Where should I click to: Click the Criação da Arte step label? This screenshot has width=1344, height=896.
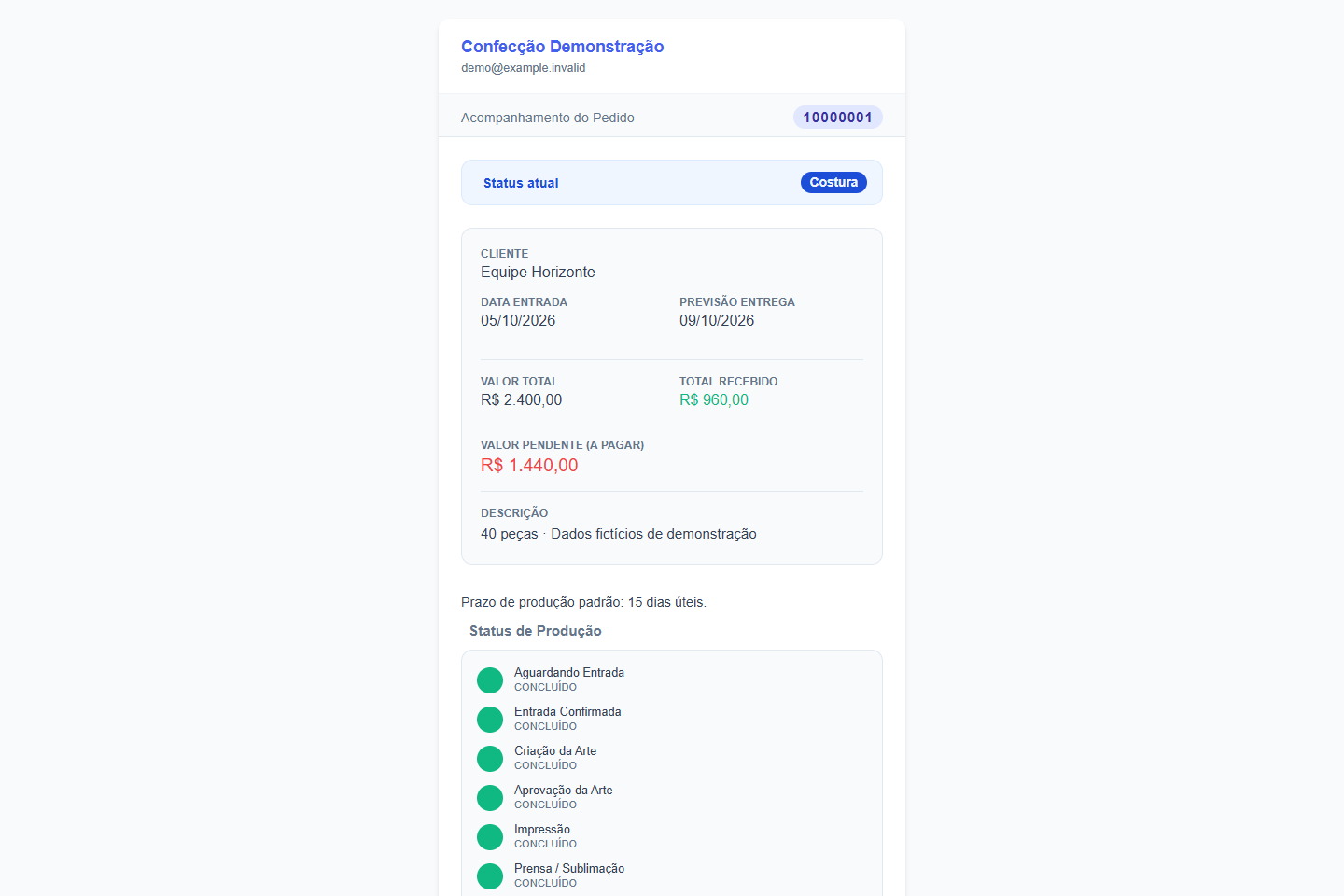pos(555,750)
